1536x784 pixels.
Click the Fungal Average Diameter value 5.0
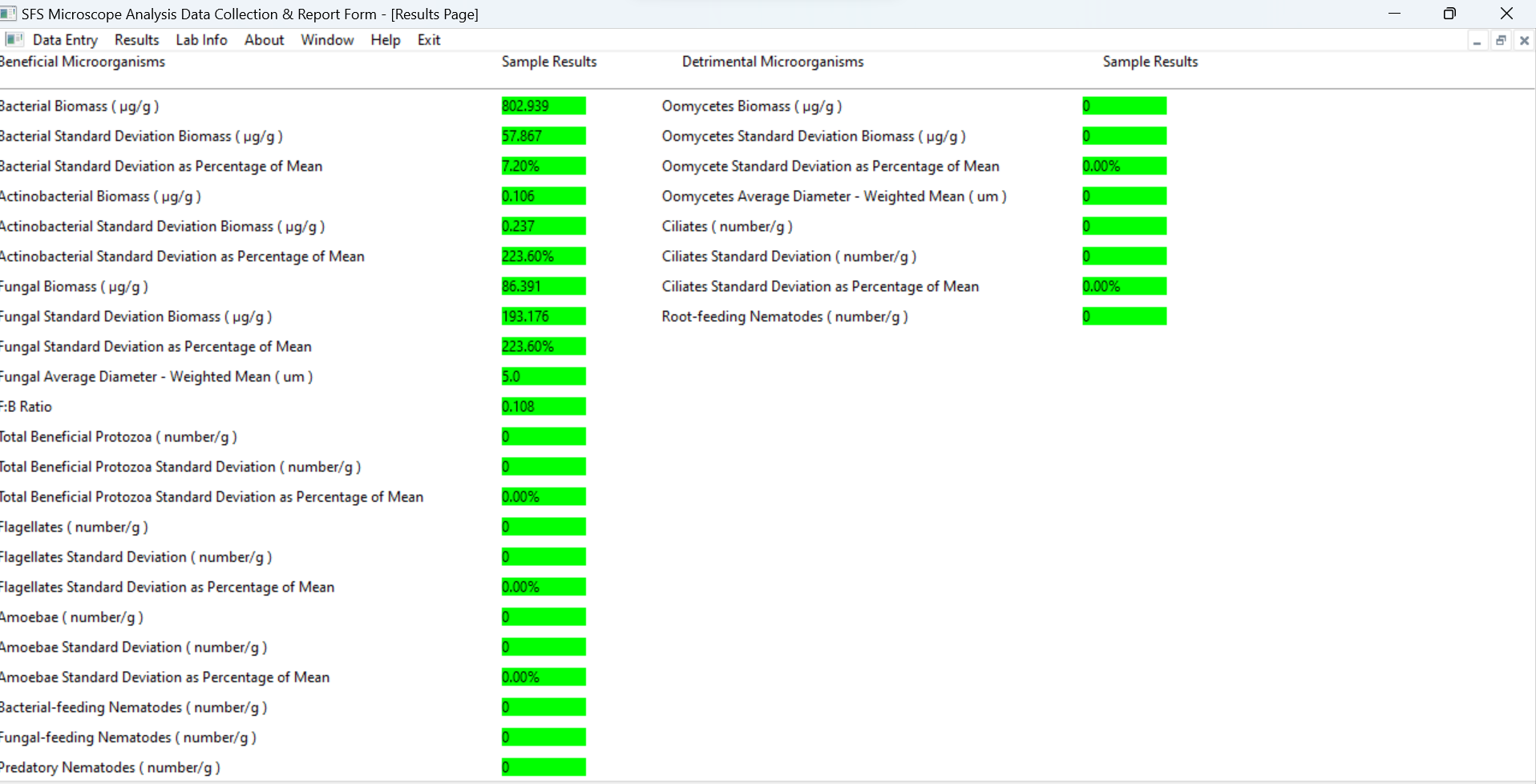[x=544, y=377]
